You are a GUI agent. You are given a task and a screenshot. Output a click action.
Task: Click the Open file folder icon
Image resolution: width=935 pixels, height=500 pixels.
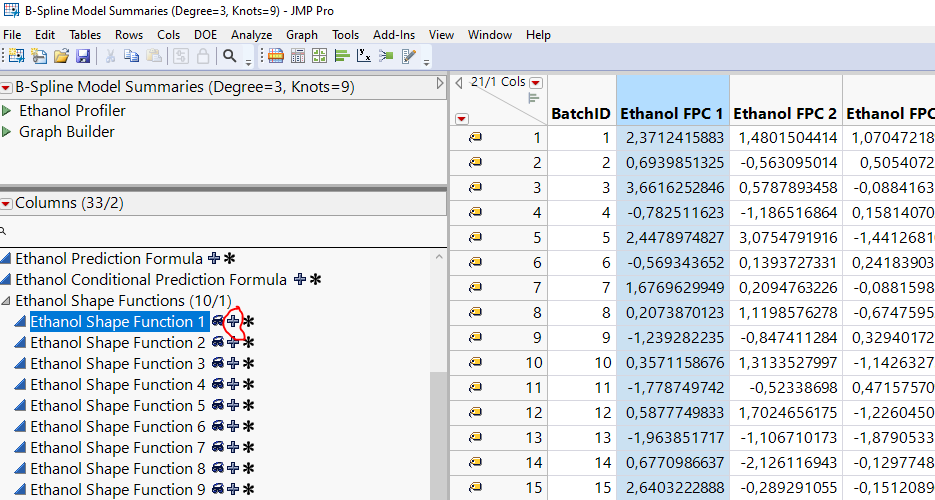tap(61, 57)
